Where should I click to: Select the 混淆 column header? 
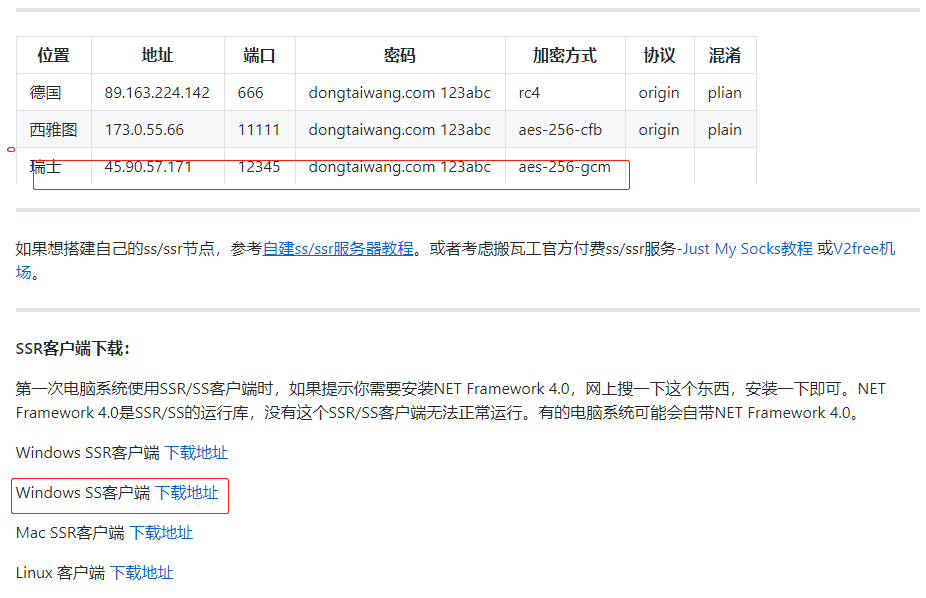(725, 55)
